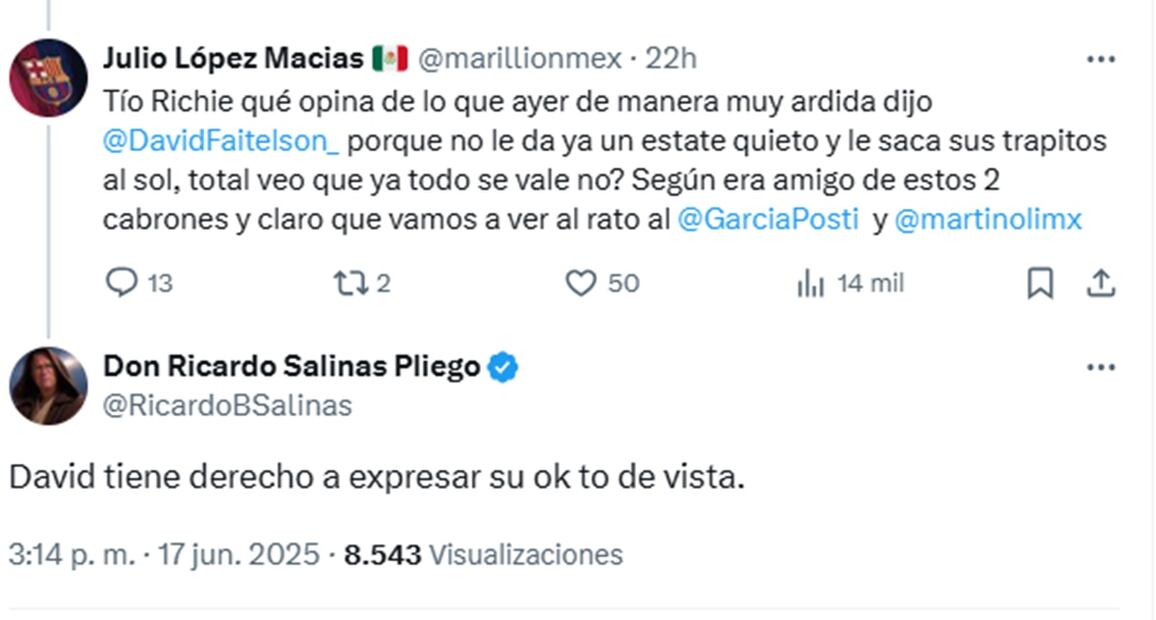
Task: Click the @RicardoBSalinas handle
Action: pos(227,405)
